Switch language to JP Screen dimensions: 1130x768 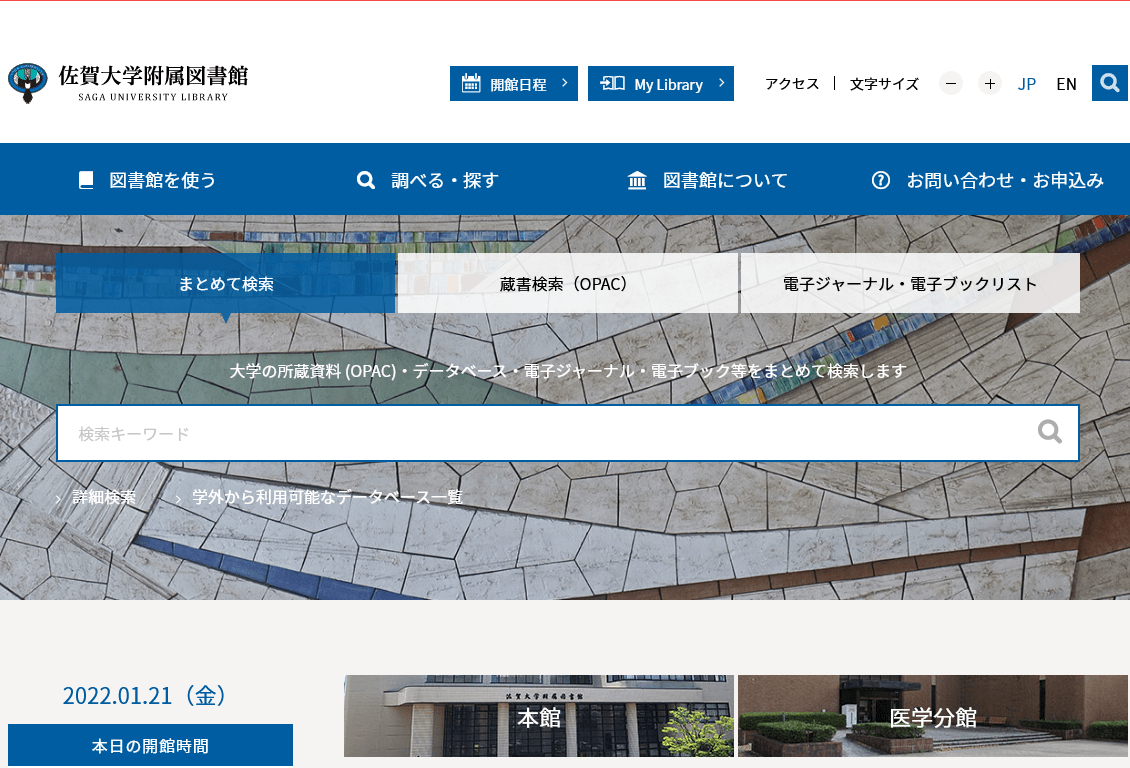pos(1026,84)
